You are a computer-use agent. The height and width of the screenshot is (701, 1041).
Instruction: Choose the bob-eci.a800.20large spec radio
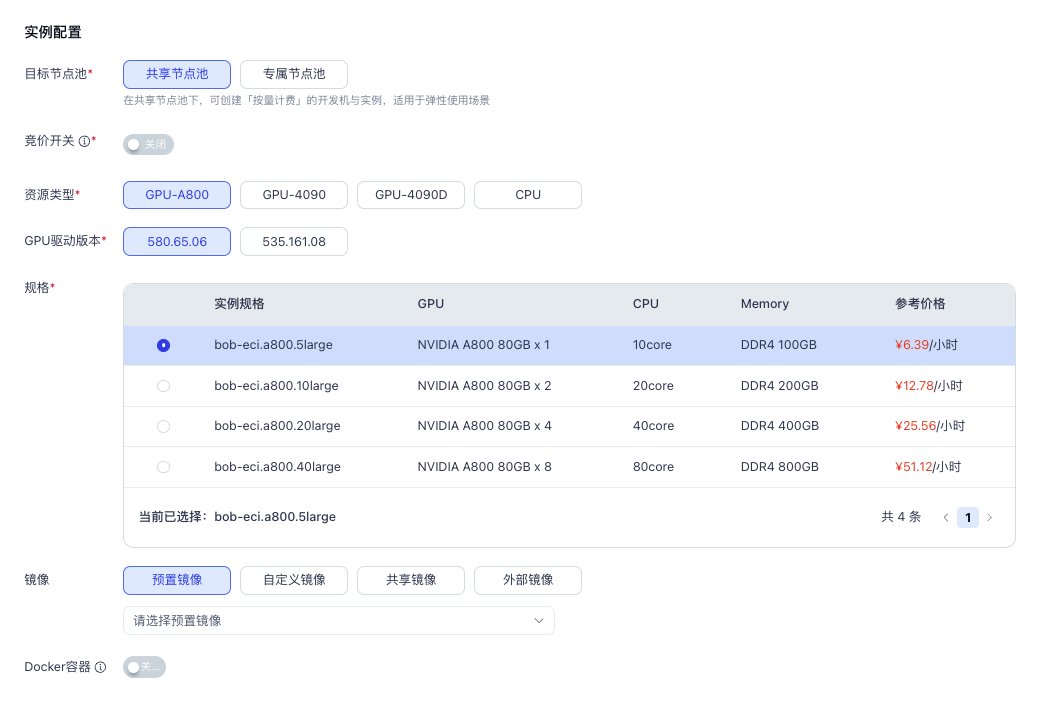coord(164,426)
